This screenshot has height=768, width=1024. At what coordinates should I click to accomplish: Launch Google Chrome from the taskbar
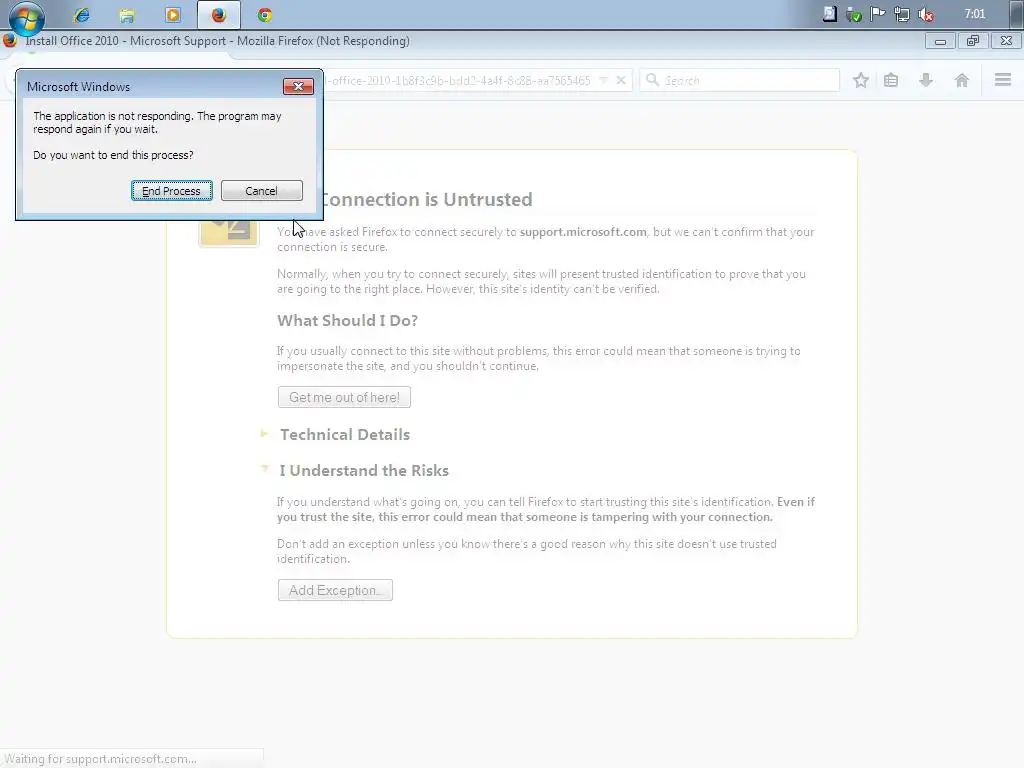tap(264, 15)
